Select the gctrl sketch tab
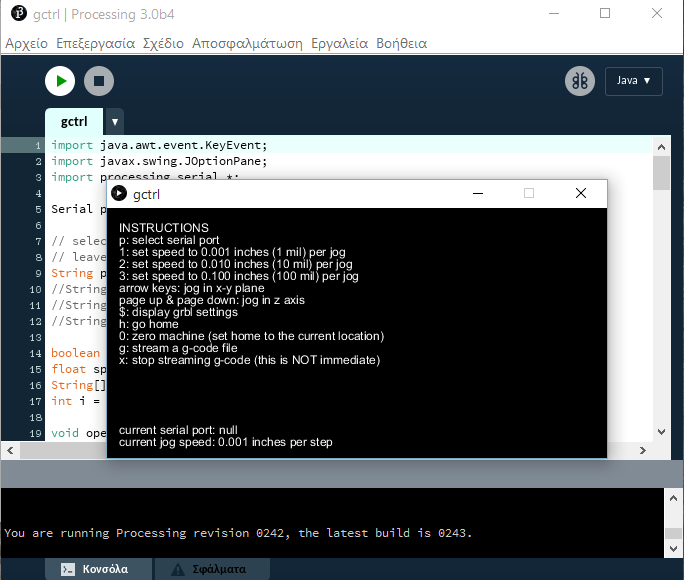Viewport: 684px width, 580px height. 74,121
